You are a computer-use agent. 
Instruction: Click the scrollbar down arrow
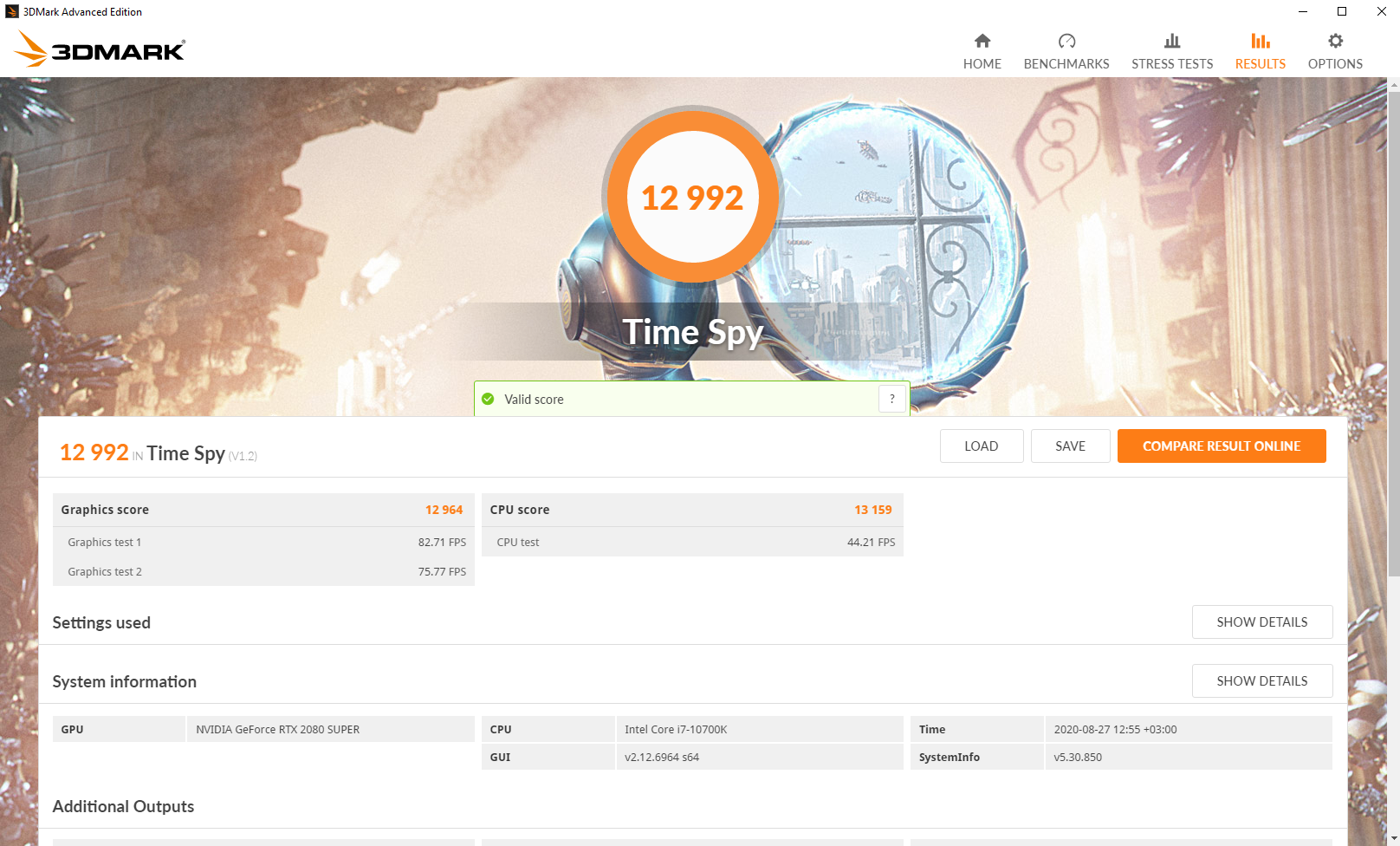tap(1393, 840)
